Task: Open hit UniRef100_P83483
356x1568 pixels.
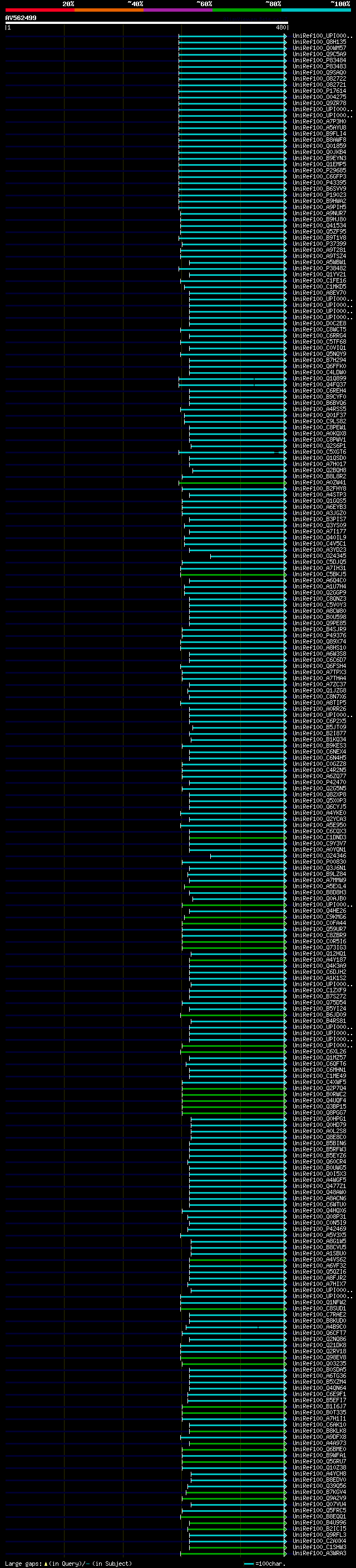Action: 319,66
